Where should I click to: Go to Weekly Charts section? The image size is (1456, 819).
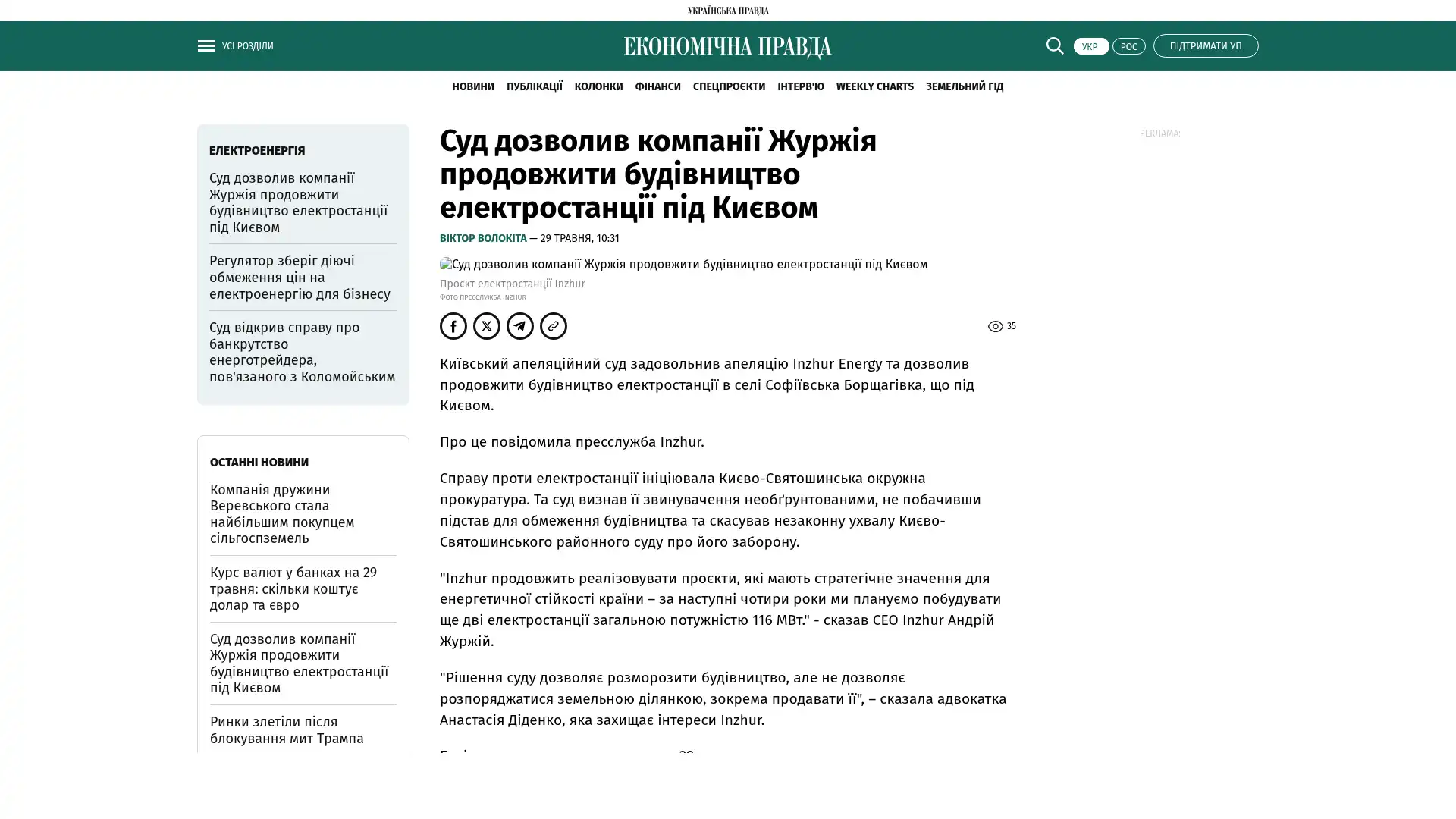click(x=874, y=87)
